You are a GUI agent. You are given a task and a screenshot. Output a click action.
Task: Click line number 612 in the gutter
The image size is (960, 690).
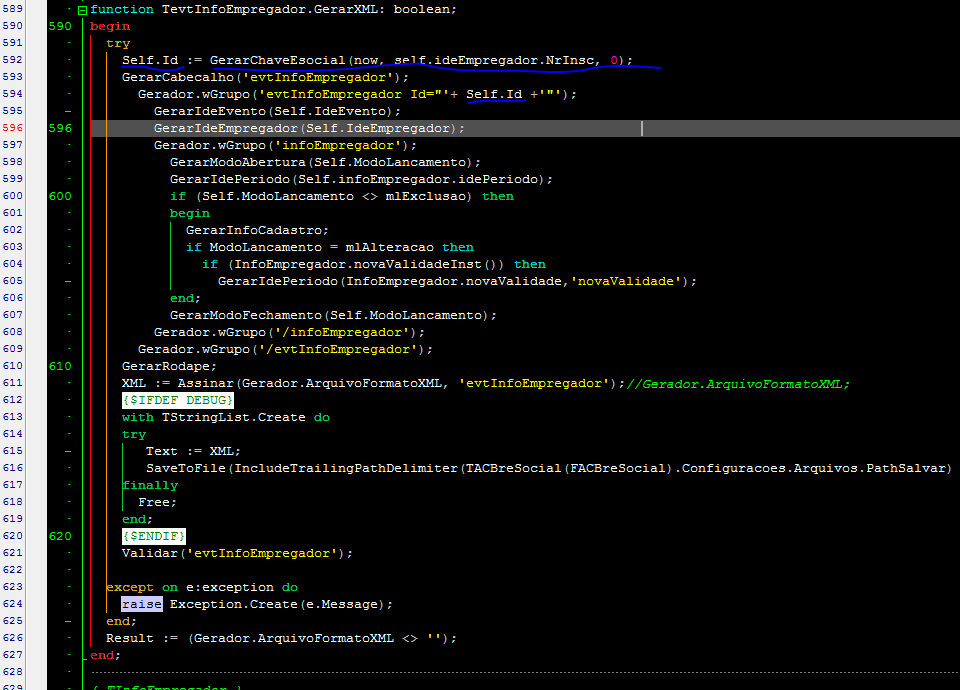[12, 400]
